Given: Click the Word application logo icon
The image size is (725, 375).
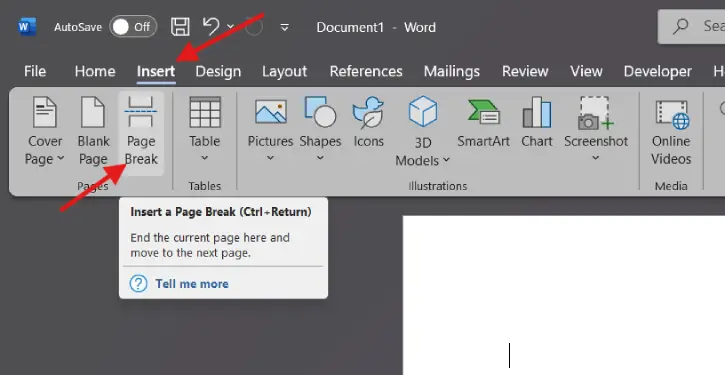Looking at the screenshot, I should 26,27.
